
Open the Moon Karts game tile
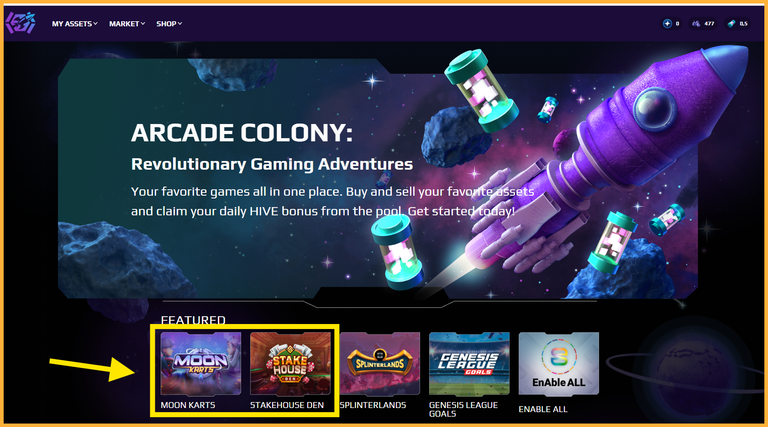(x=201, y=363)
